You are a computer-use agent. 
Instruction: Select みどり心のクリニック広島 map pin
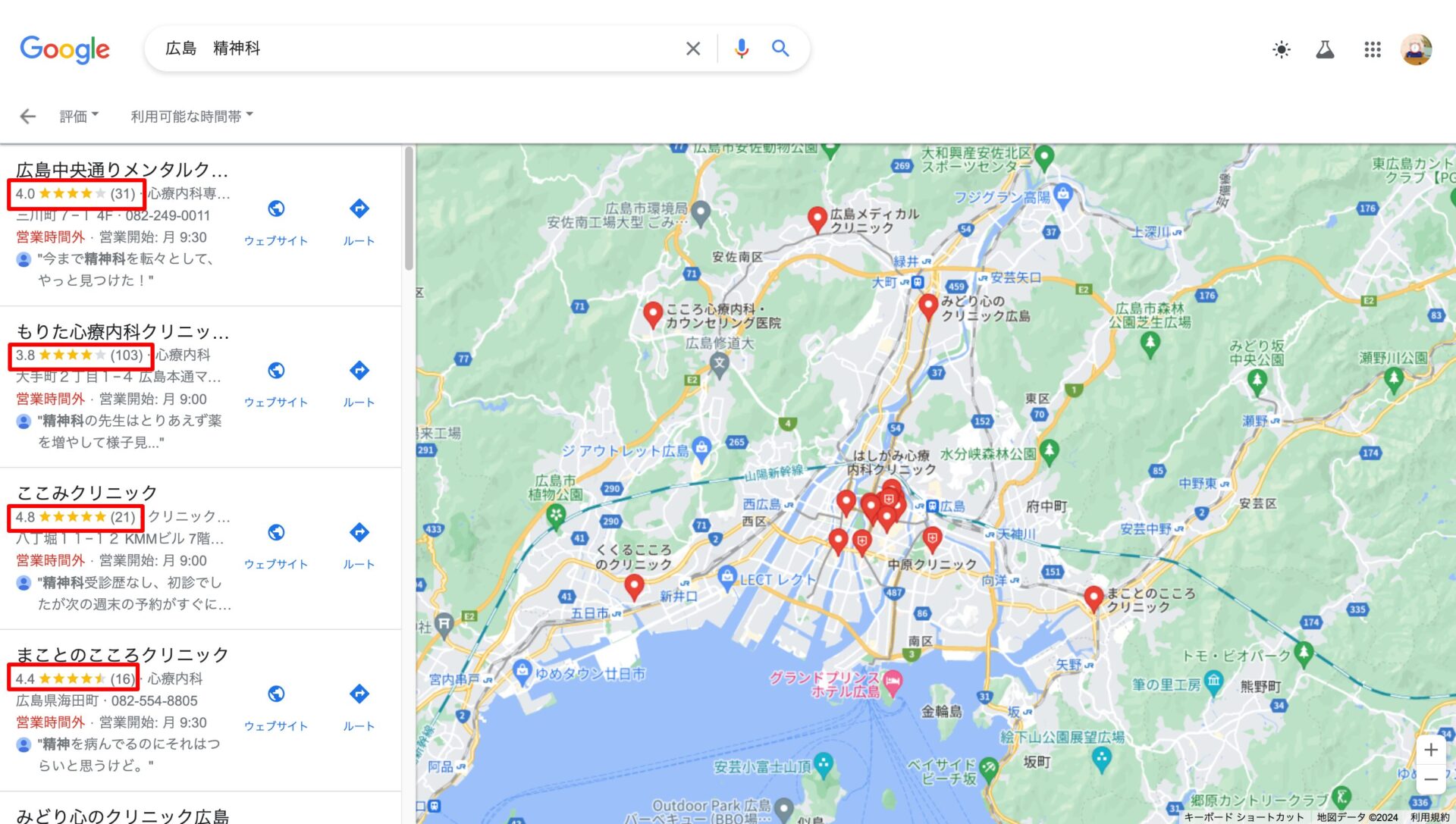[x=928, y=307]
